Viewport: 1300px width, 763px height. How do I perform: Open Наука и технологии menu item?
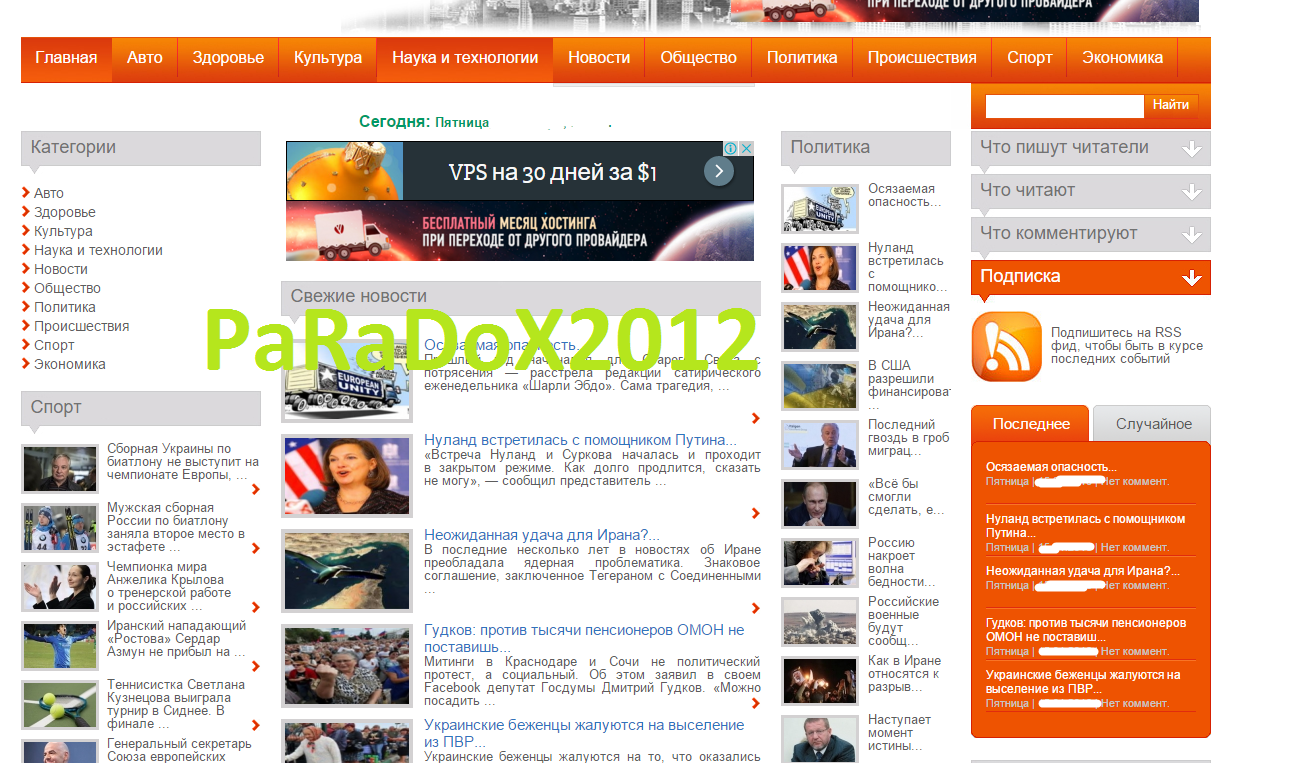tap(465, 58)
